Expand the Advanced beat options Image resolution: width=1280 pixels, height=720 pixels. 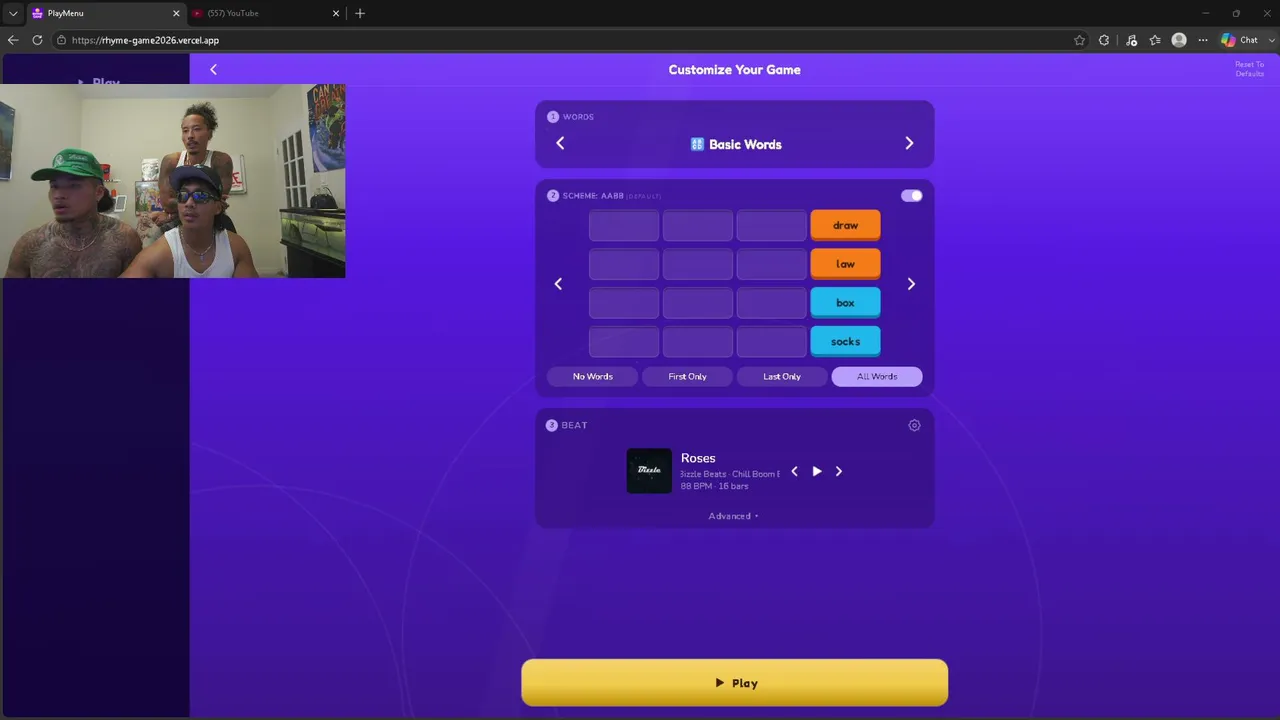pyautogui.click(x=734, y=516)
